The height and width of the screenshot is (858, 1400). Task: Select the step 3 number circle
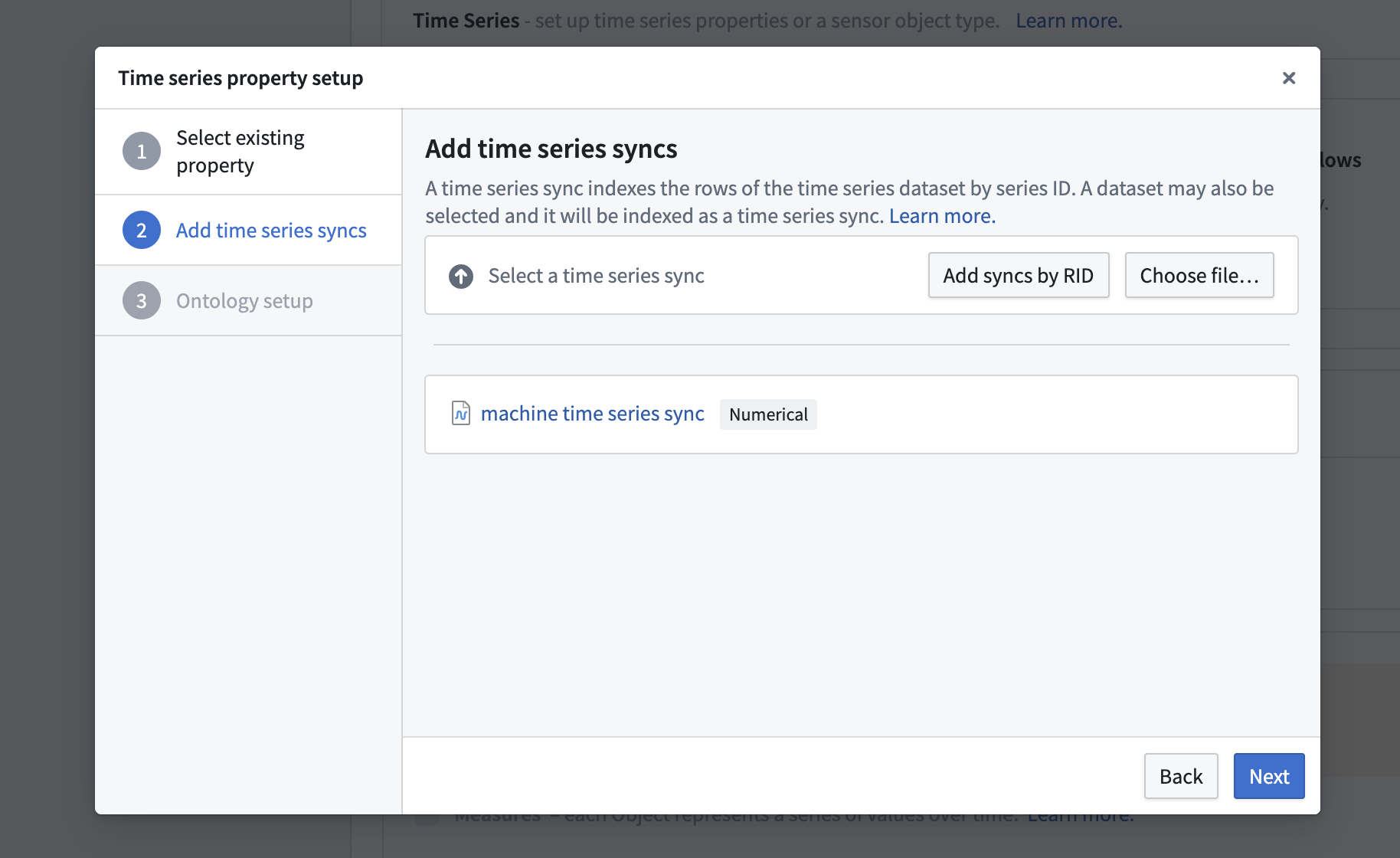(142, 301)
